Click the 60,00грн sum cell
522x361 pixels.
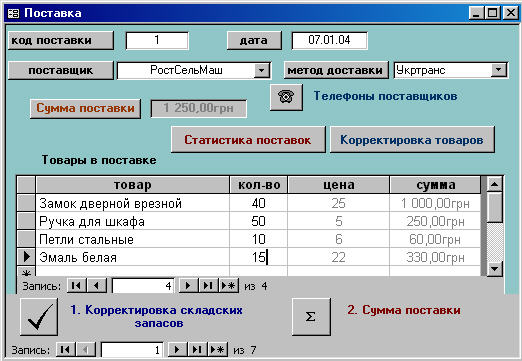click(435, 239)
